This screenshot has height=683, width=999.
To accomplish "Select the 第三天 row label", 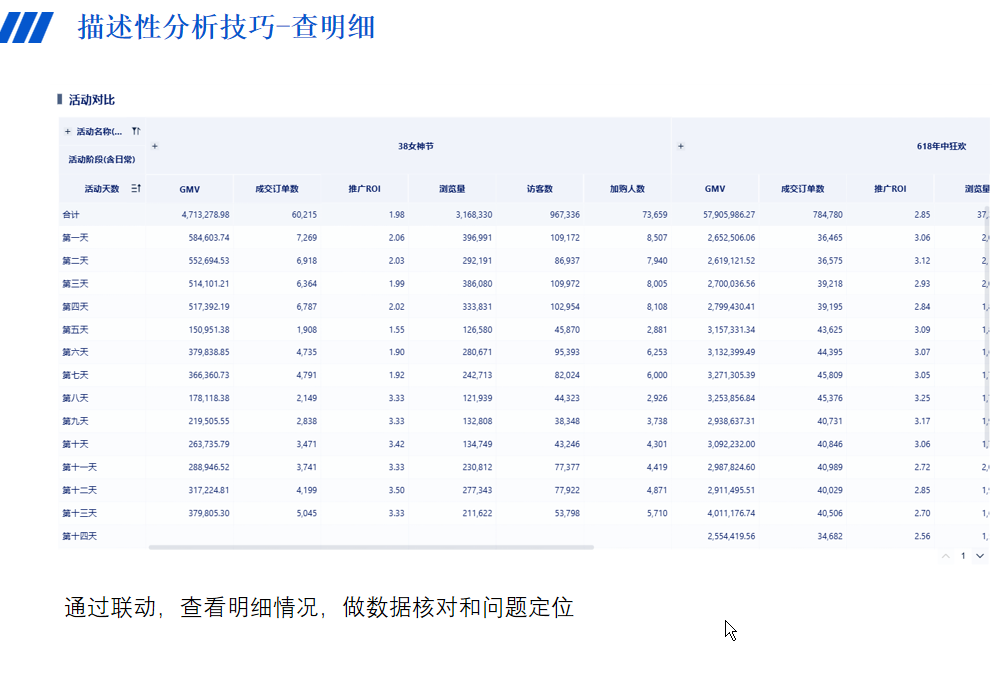I will pyautogui.click(x=75, y=284).
